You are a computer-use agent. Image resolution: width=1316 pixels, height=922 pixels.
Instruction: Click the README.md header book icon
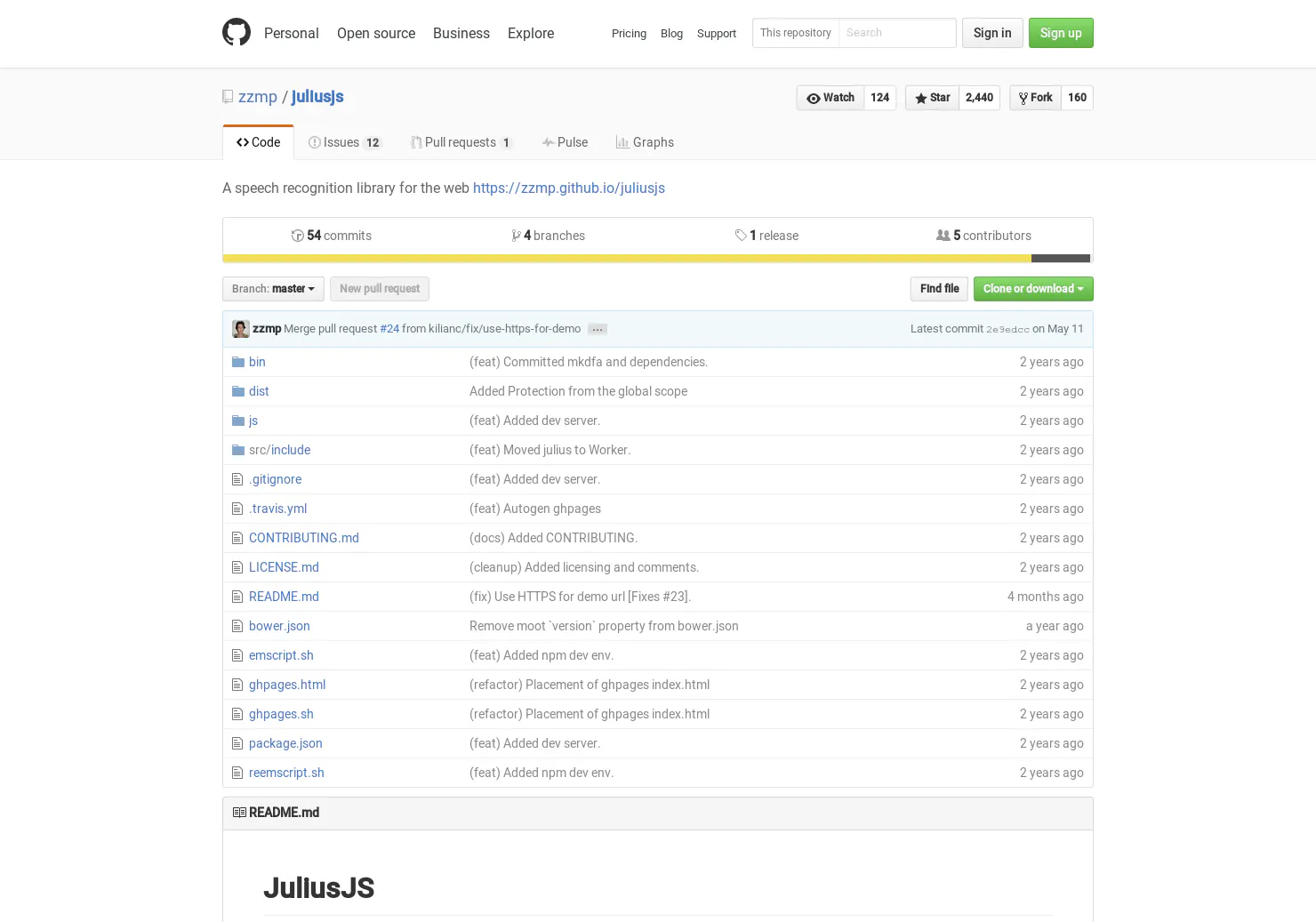[x=239, y=813]
